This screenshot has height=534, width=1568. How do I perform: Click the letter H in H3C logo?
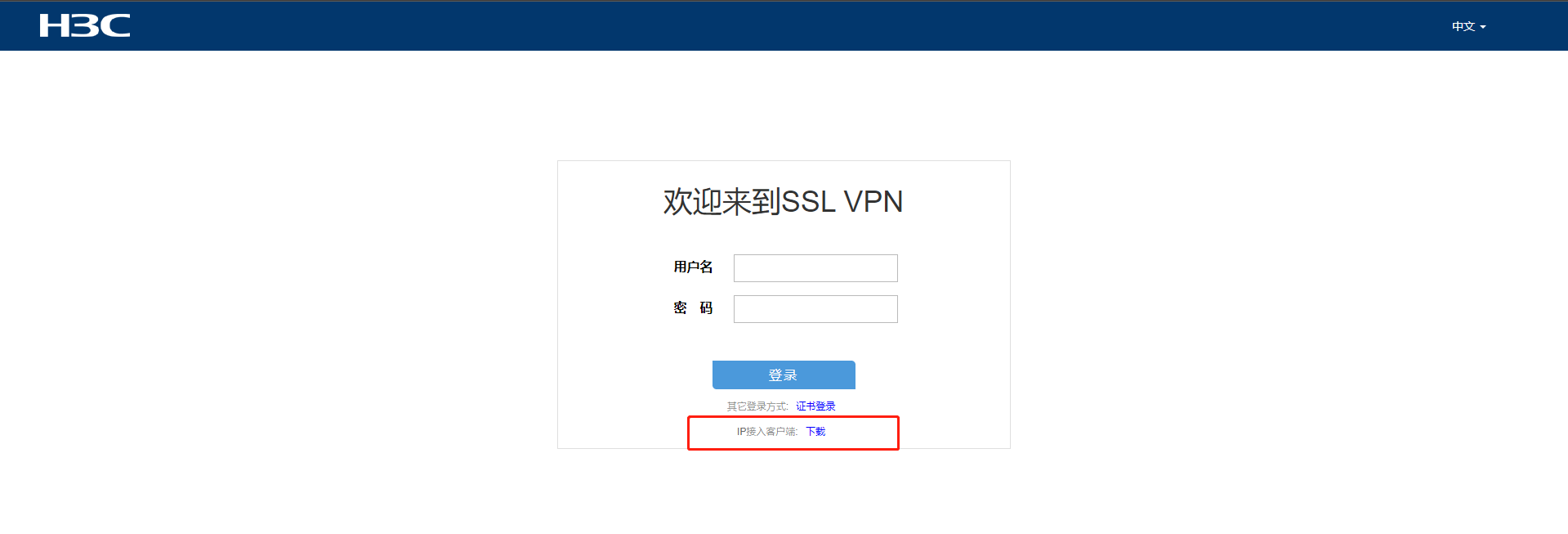(54, 25)
